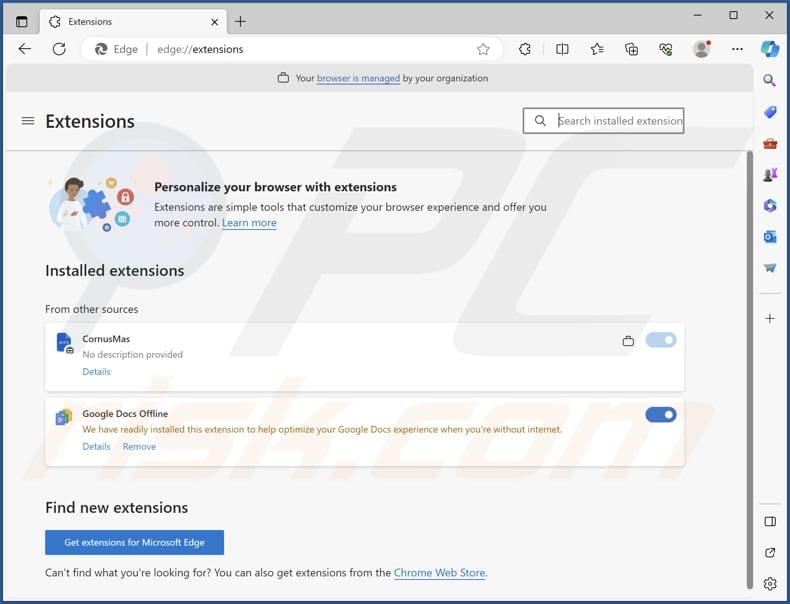Open a new tab with plus button
The image size is (790, 604).
[240, 22]
